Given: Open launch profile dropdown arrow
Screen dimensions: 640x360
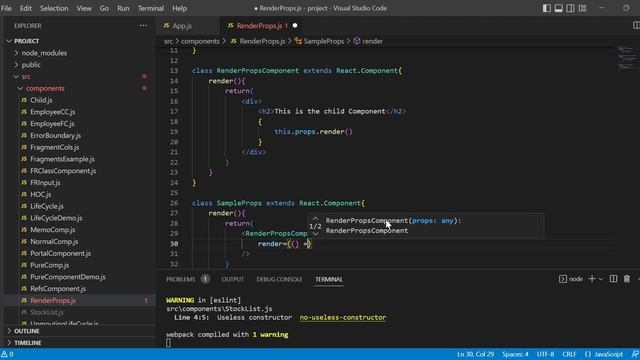Looking at the screenshot, I should pyautogui.click(x=601, y=279).
